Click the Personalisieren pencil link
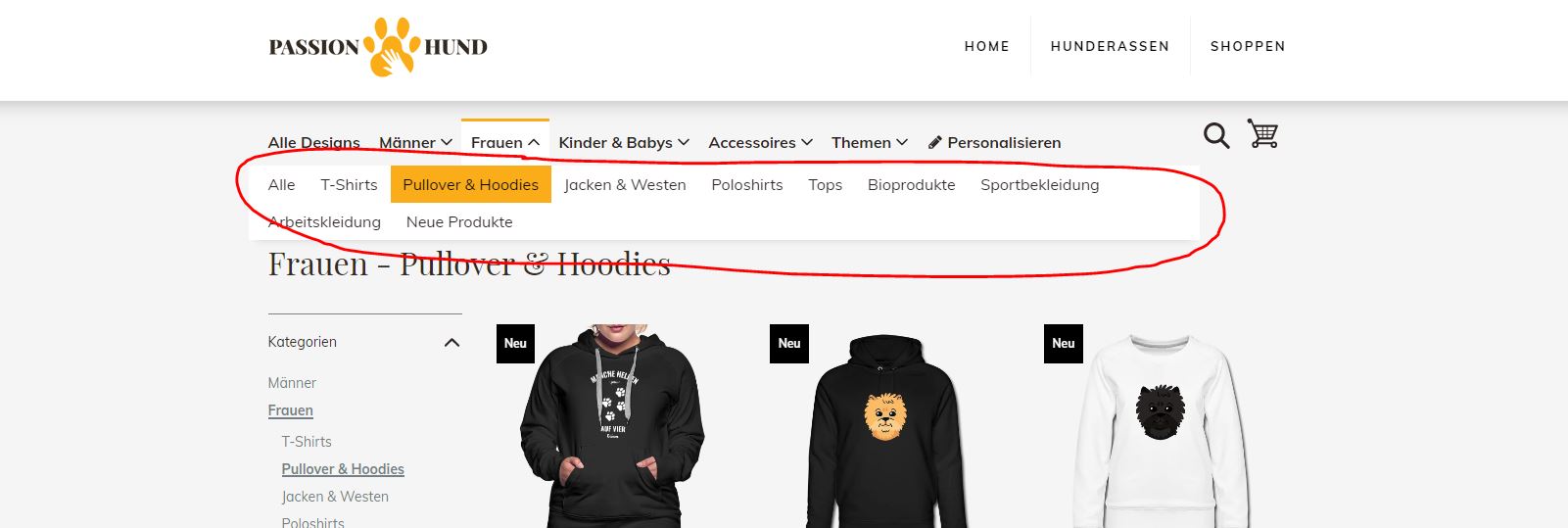Viewport: 1568px width, 528px height. point(994,143)
